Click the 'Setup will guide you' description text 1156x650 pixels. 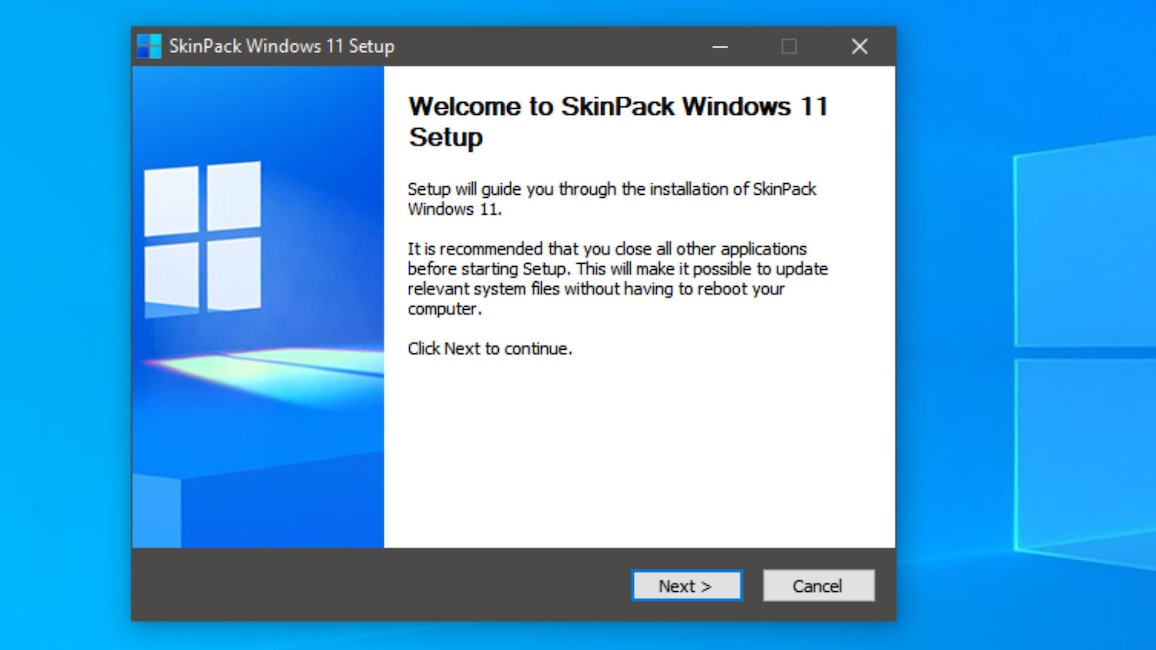tap(610, 198)
